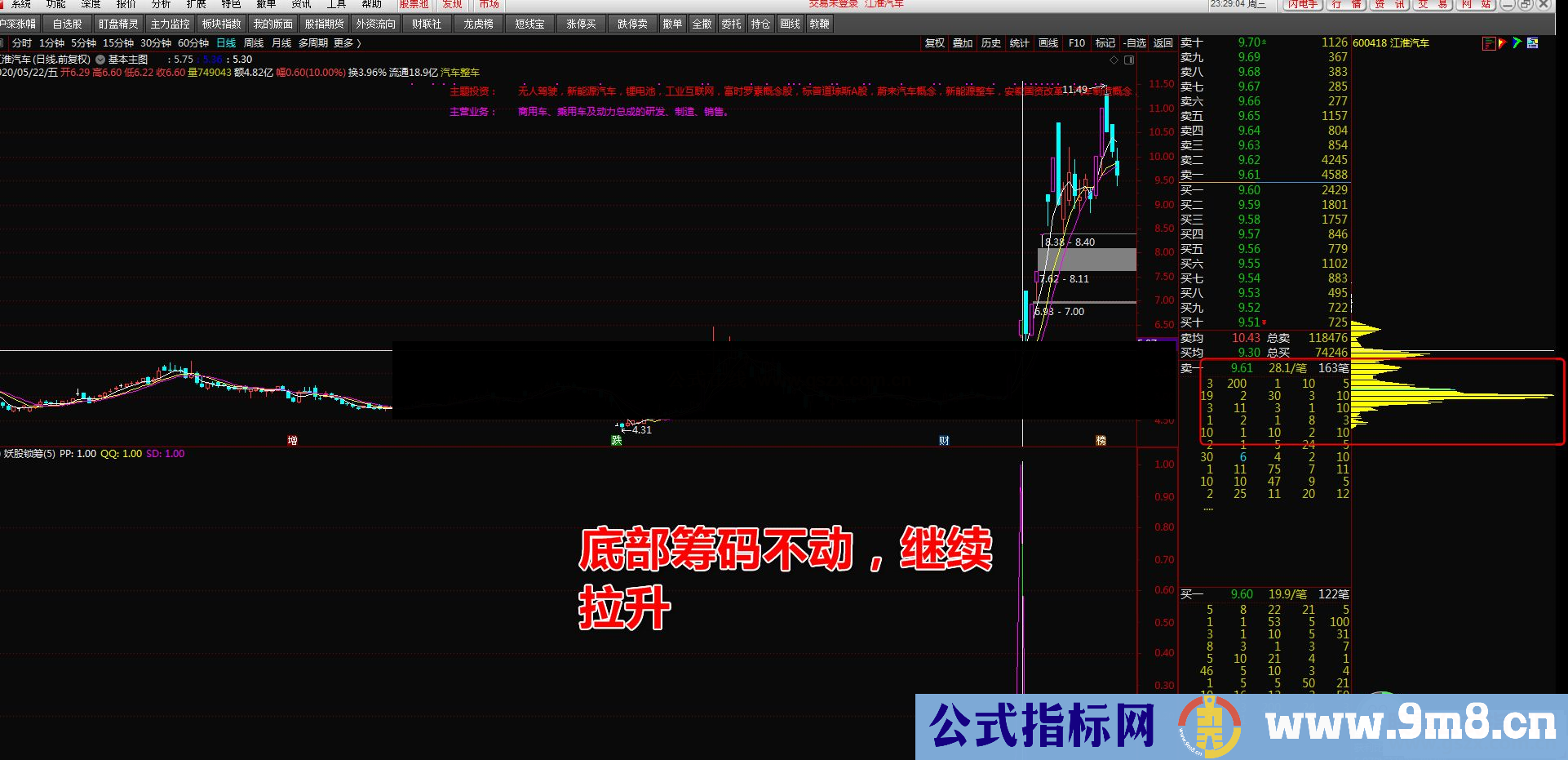
Task: Click the 闪电手 quick trade icon
Action: 1304,4
